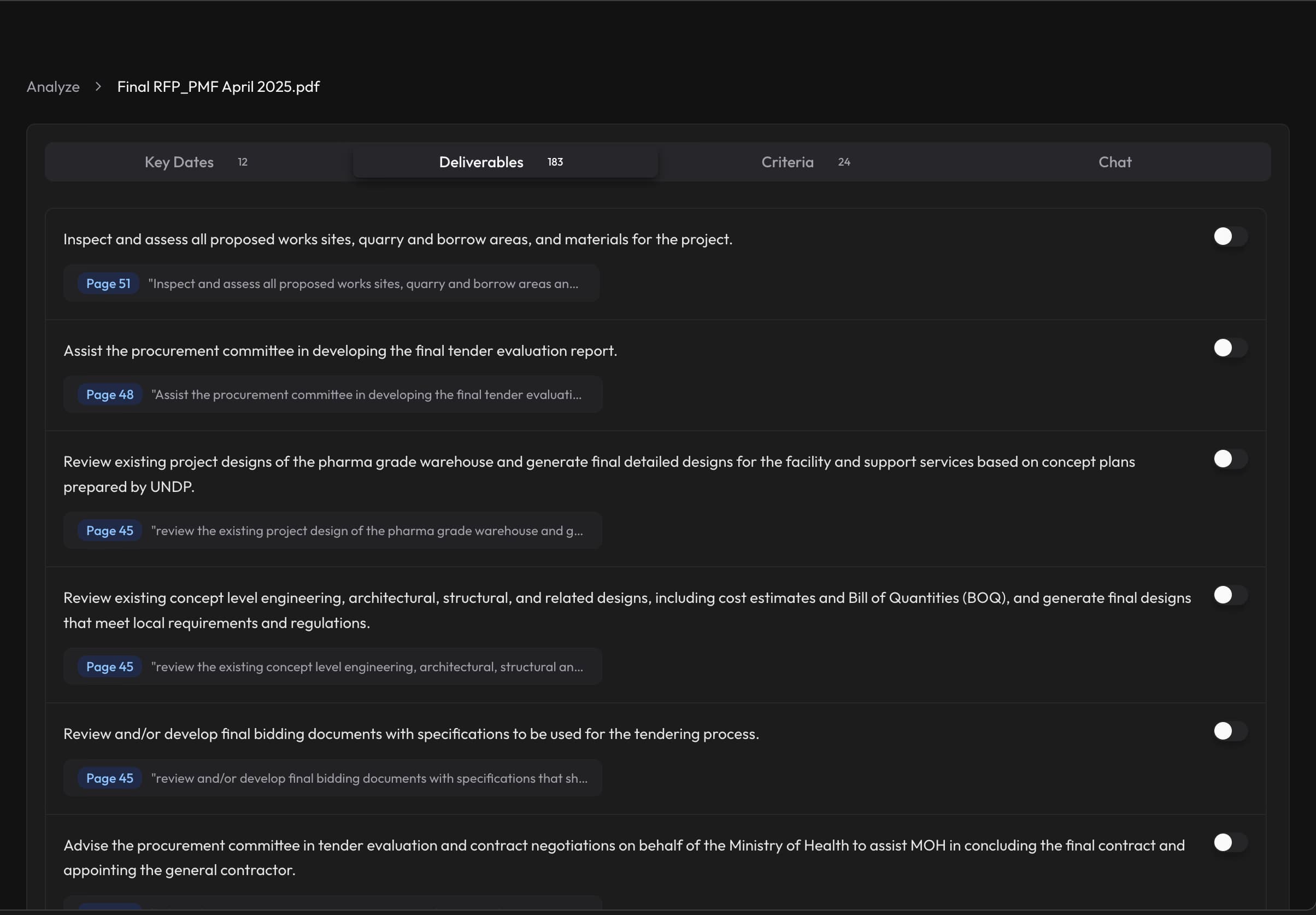
Task: Click the breadcrumb chevron separator
Action: coord(98,86)
